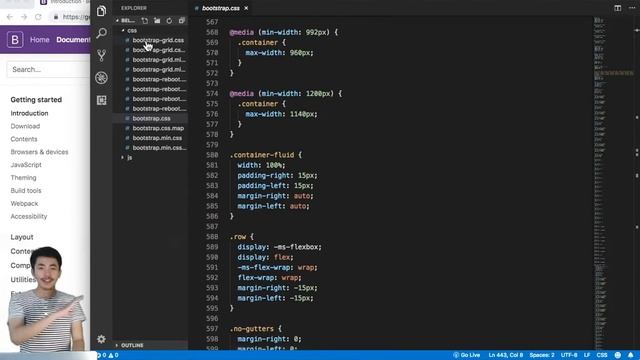640x360 pixels.
Task: Open JavaScript in docs sidebar
Action: [26, 165]
